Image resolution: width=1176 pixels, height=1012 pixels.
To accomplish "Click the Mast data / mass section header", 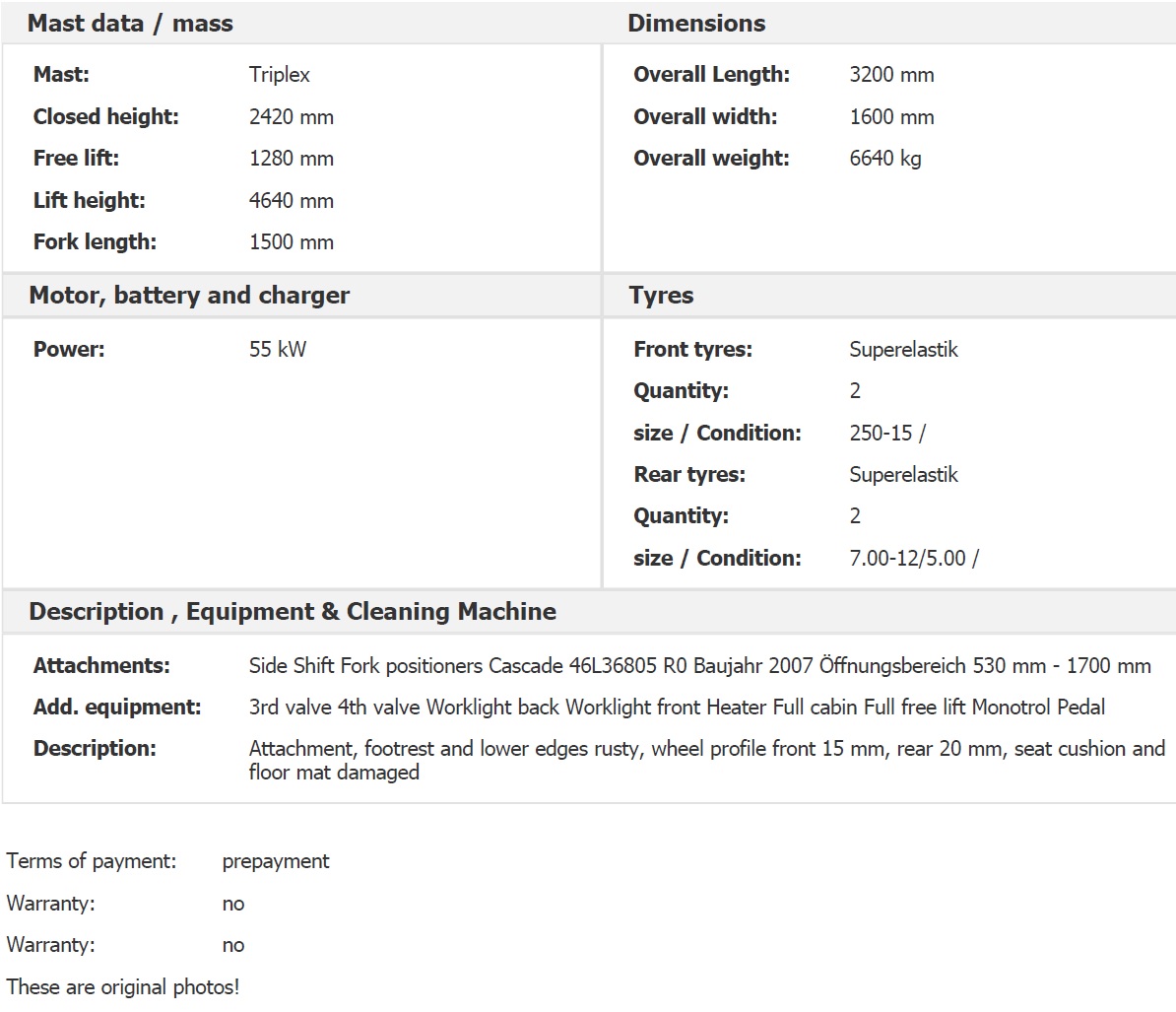I will 130,24.
